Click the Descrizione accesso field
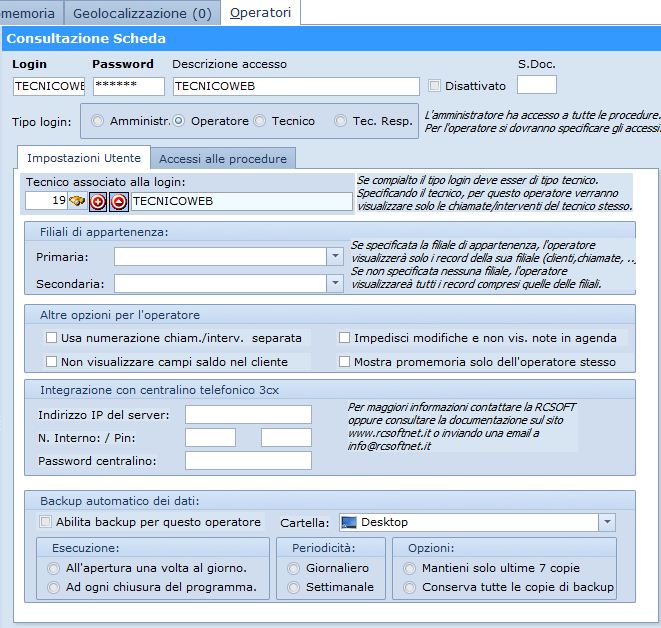661x628 pixels. pos(296,86)
